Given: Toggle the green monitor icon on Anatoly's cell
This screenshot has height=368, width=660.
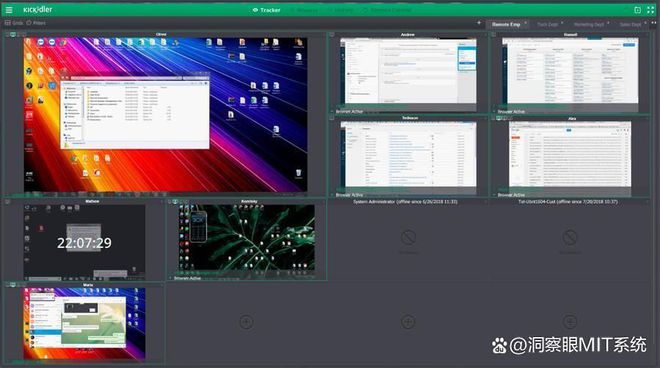Looking at the screenshot, I should [176, 202].
